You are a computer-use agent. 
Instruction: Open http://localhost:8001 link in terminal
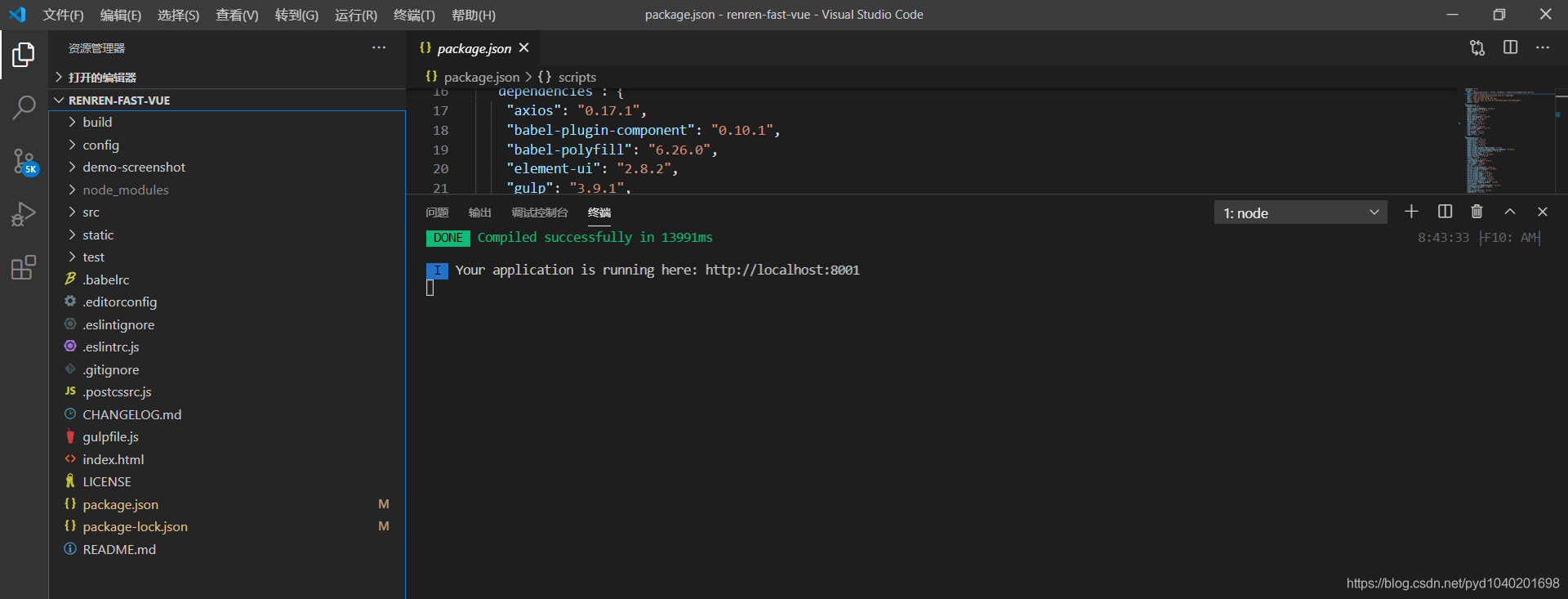pyautogui.click(x=782, y=270)
